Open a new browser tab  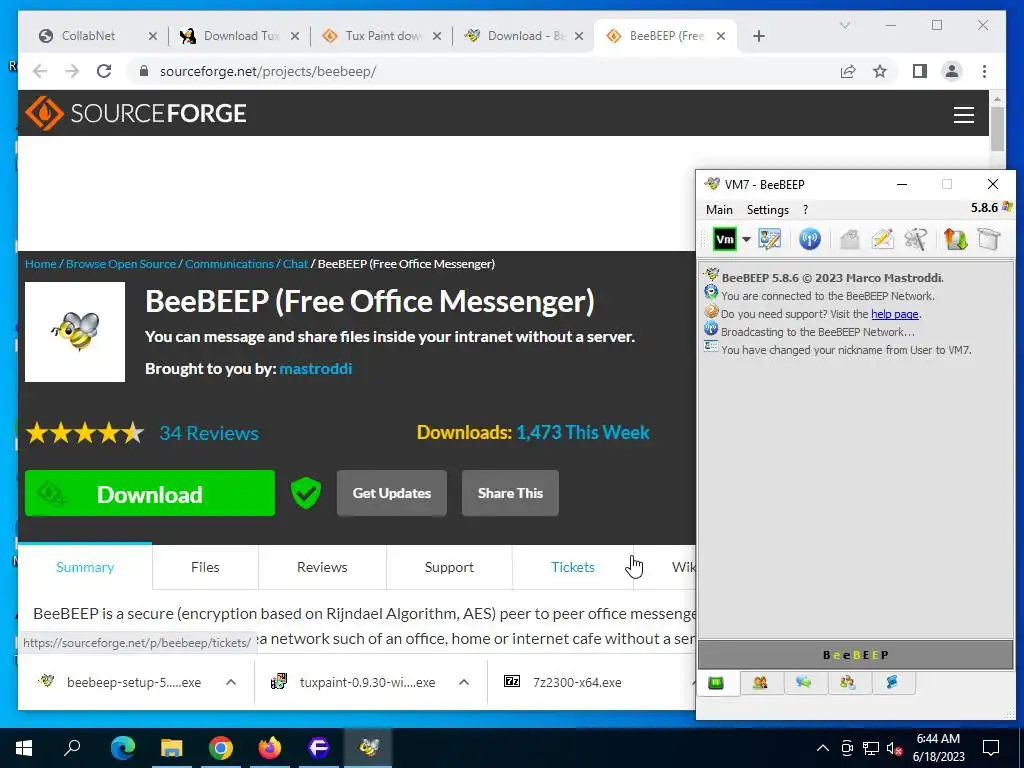tap(758, 36)
